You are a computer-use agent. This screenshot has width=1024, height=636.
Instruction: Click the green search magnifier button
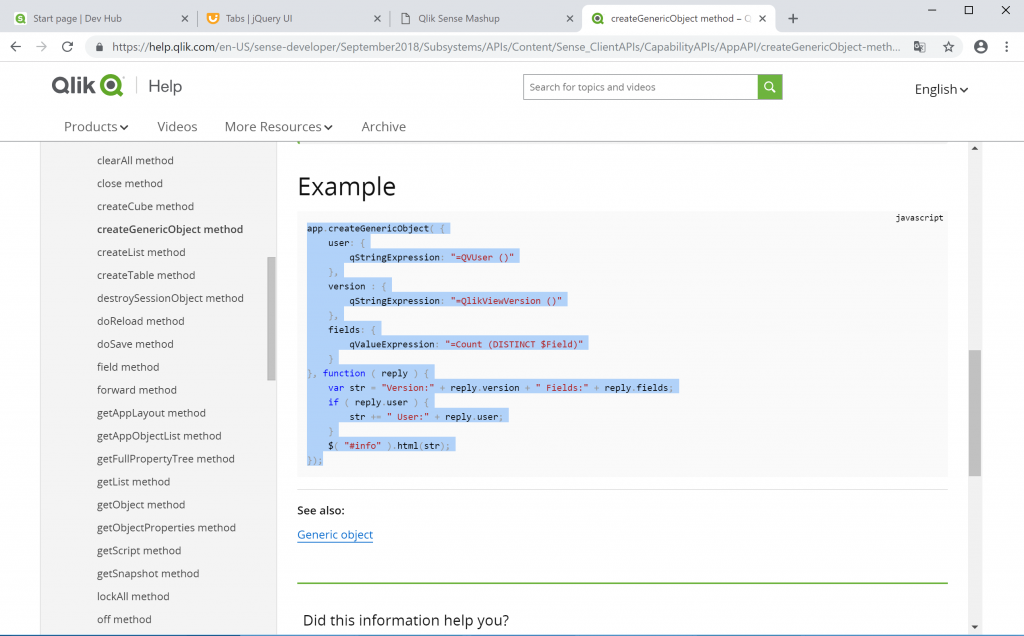771,87
